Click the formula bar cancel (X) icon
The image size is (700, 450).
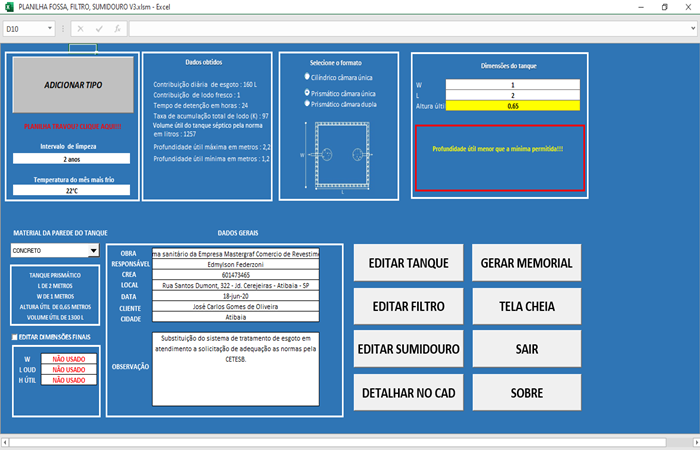[80, 29]
